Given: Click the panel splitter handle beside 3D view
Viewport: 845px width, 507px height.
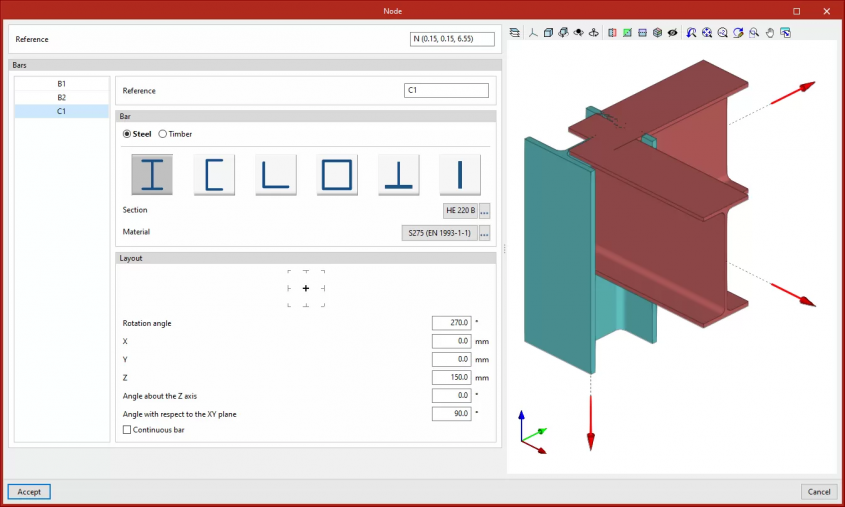Looking at the screenshot, I should click(x=504, y=249).
